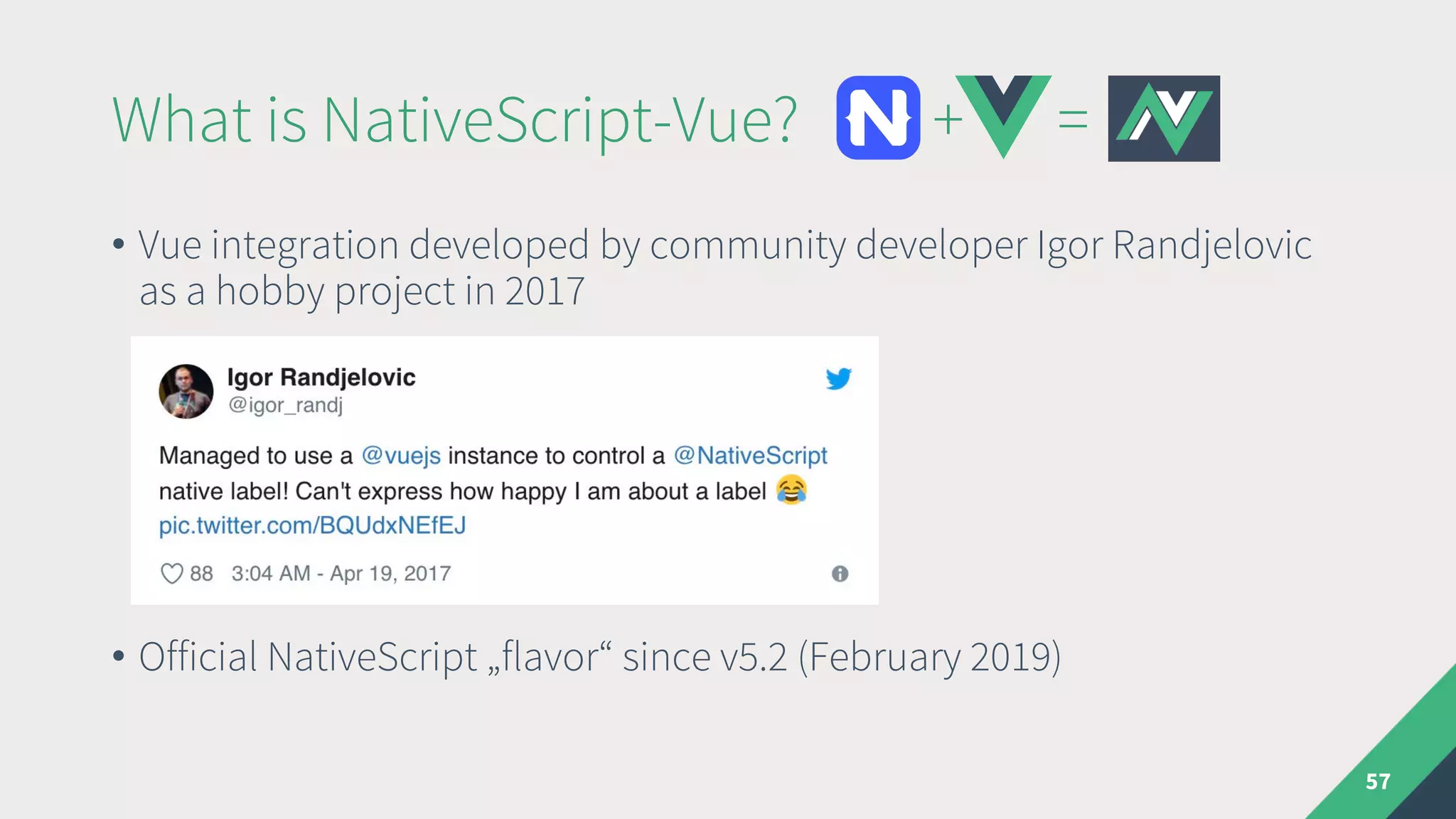Click Igor Randjelovic's profile avatar
The height and width of the screenshot is (819, 1456).
click(x=186, y=391)
